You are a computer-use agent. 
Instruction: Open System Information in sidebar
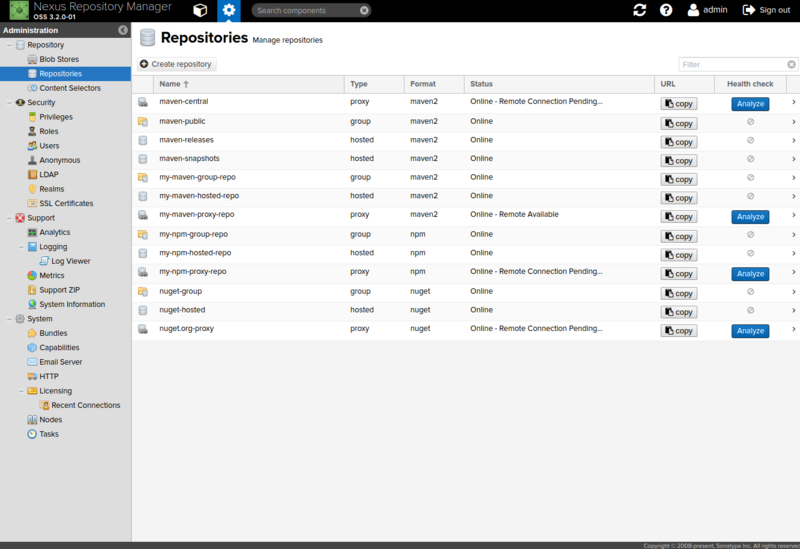72,304
